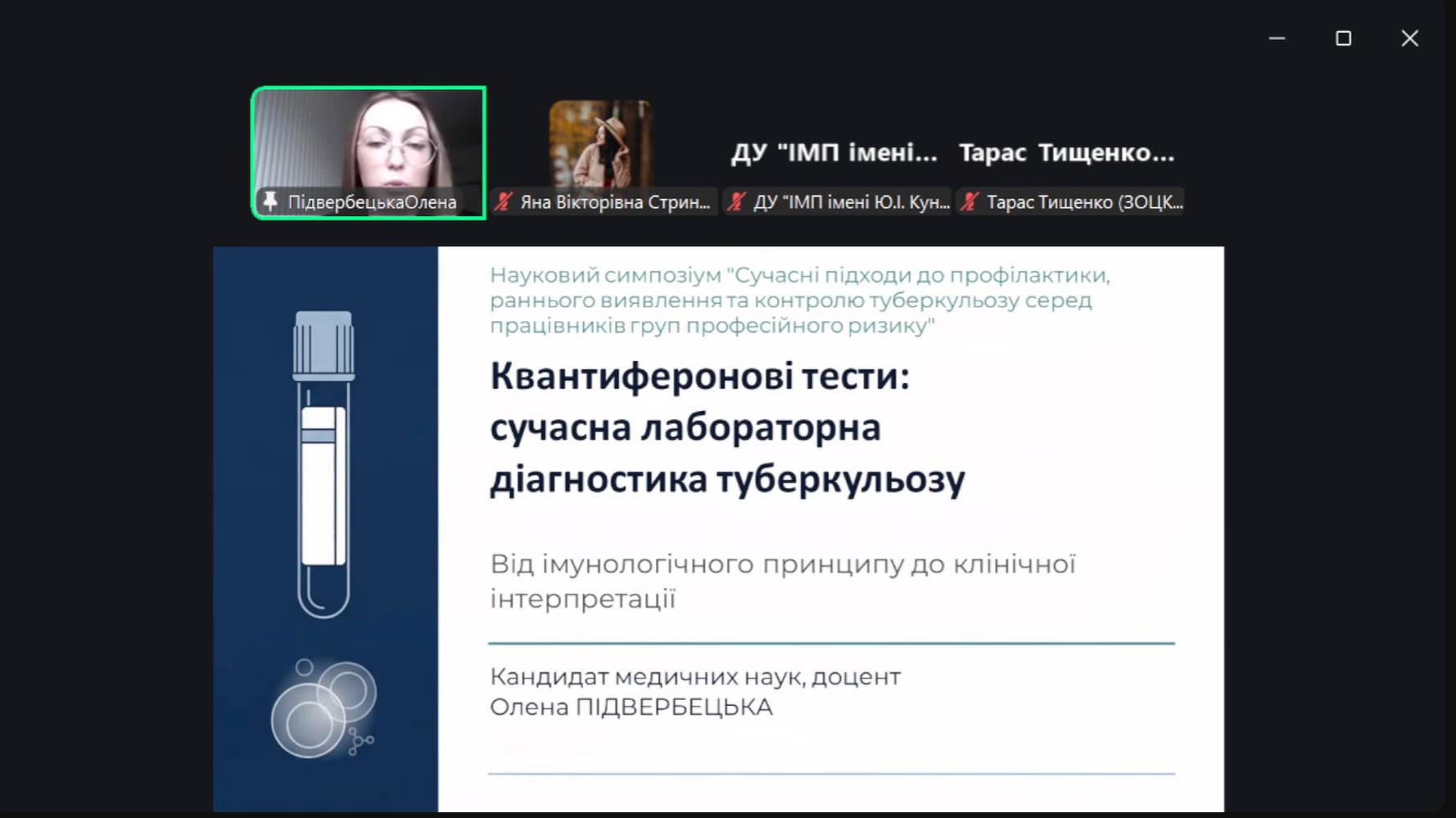
Task: Click the pin icon on ПідвербецькаОлена's tile
Action: click(270, 201)
